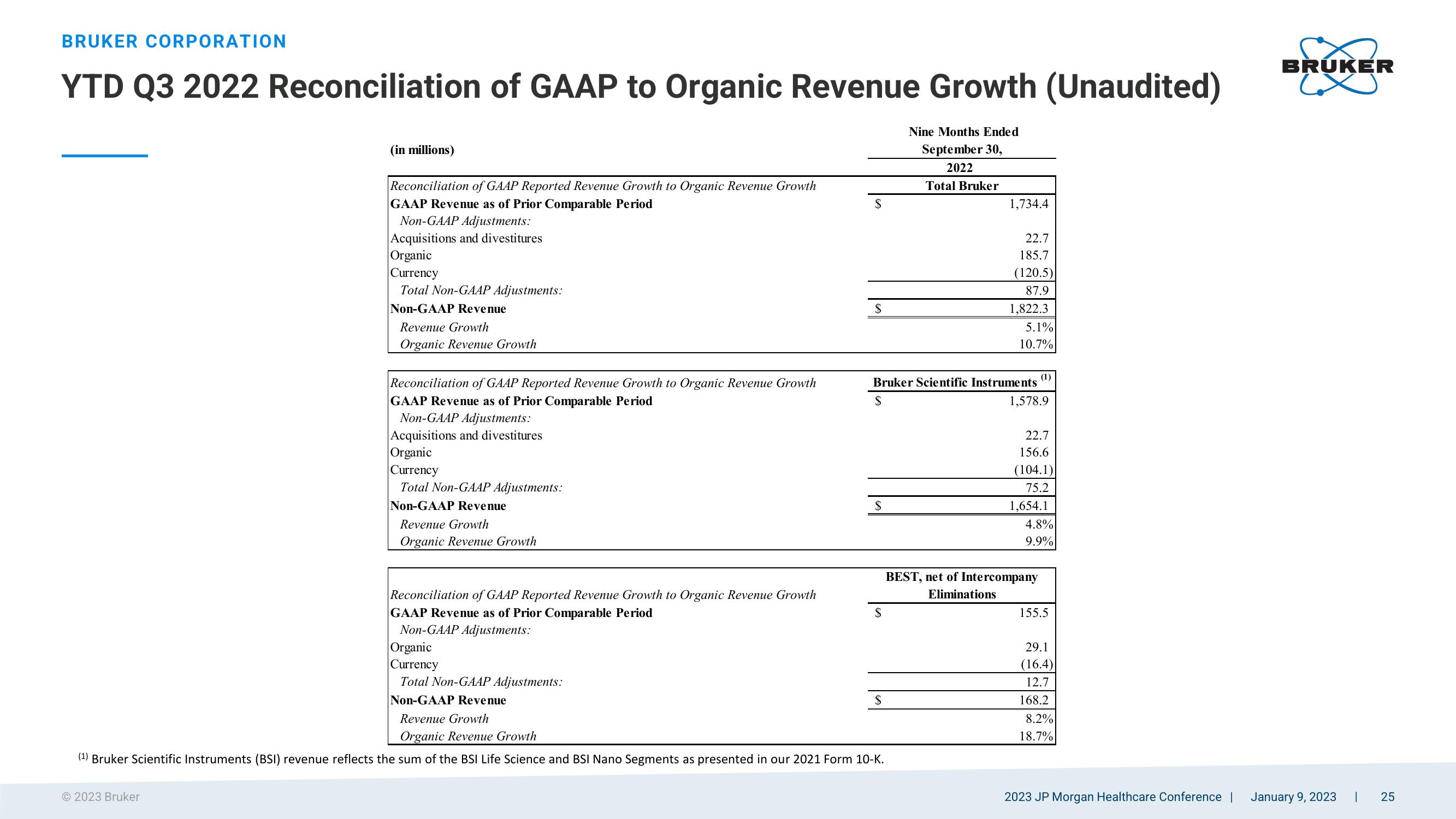Viewport: 1456px width, 819px height.
Task: Click the BSI currency value (104.1)
Action: pyautogui.click(x=1033, y=470)
